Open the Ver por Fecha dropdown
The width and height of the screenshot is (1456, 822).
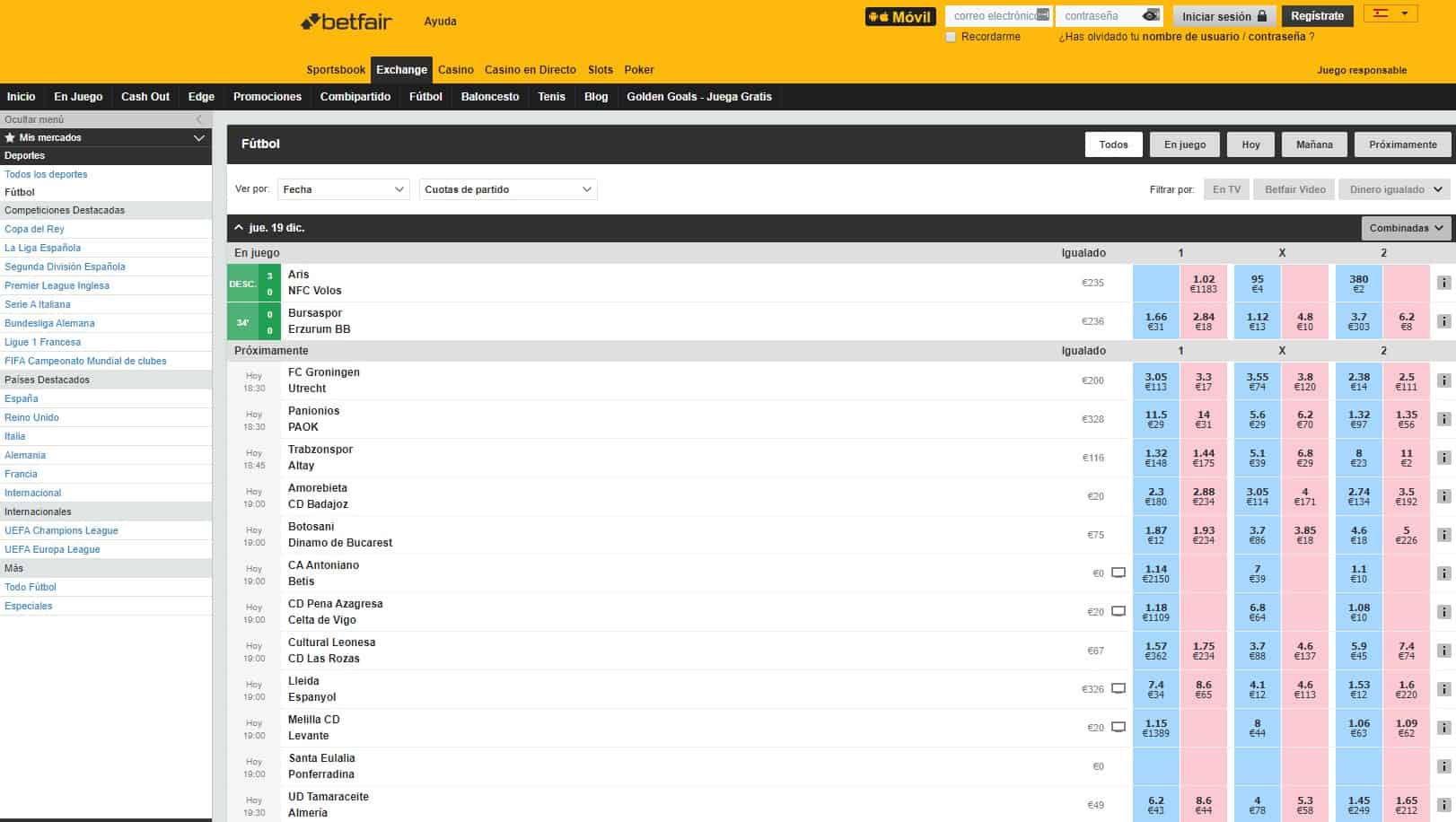(342, 189)
